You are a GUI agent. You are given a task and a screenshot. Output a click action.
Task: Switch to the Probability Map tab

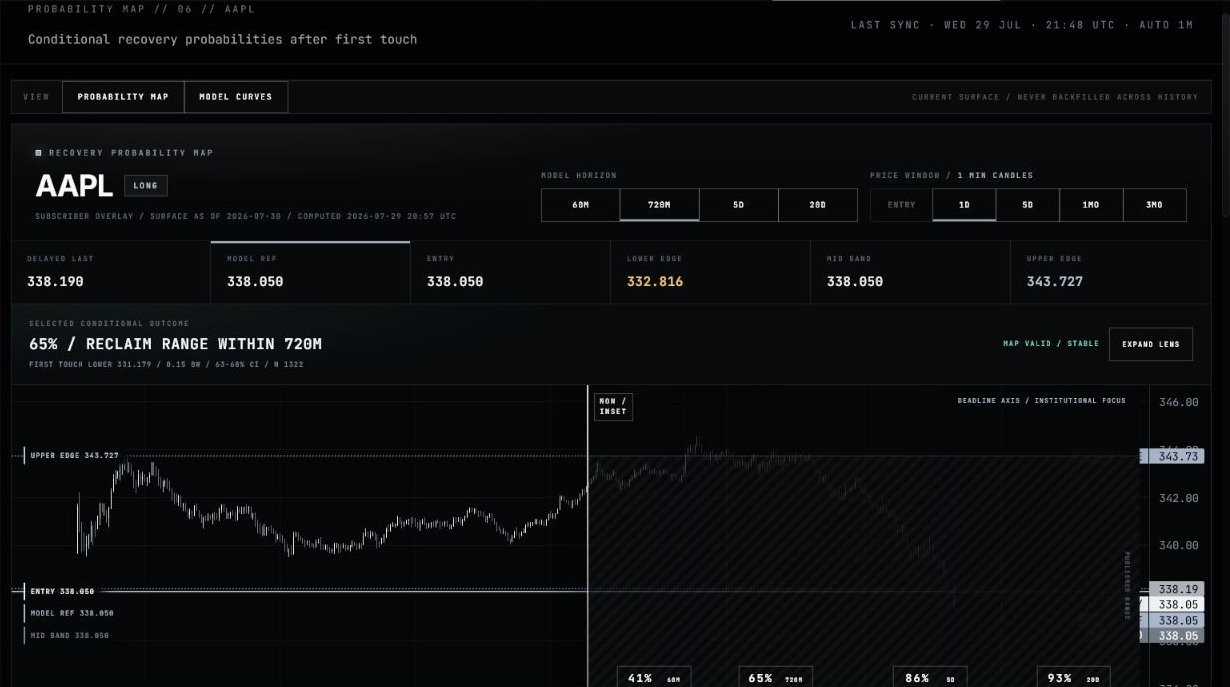point(123,97)
